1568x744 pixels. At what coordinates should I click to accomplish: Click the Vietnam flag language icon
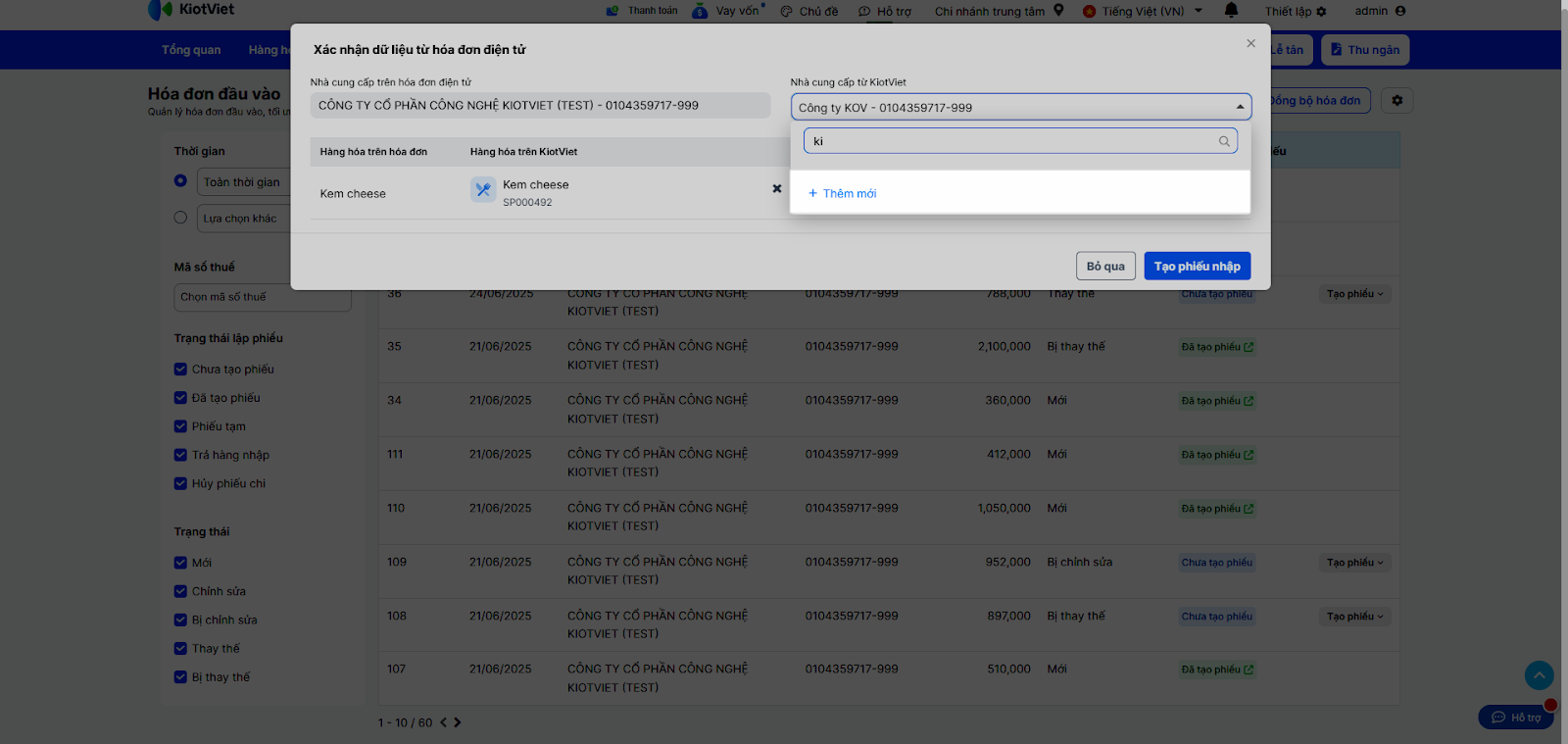[x=1089, y=12]
